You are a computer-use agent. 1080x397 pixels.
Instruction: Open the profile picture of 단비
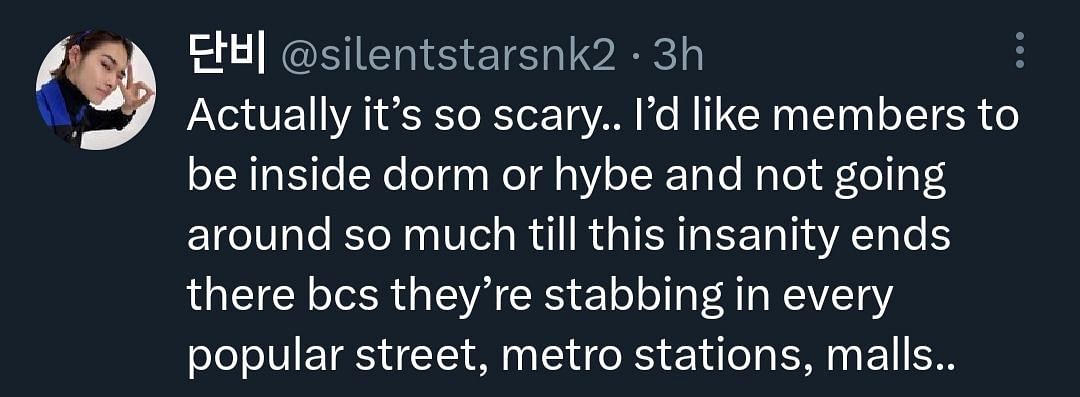(95, 90)
